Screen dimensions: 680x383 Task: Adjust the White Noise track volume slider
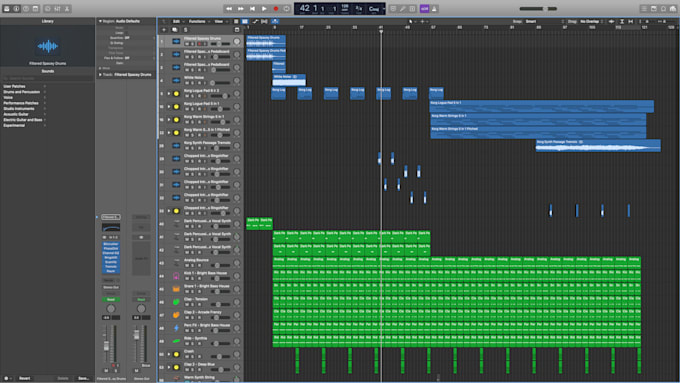point(219,83)
